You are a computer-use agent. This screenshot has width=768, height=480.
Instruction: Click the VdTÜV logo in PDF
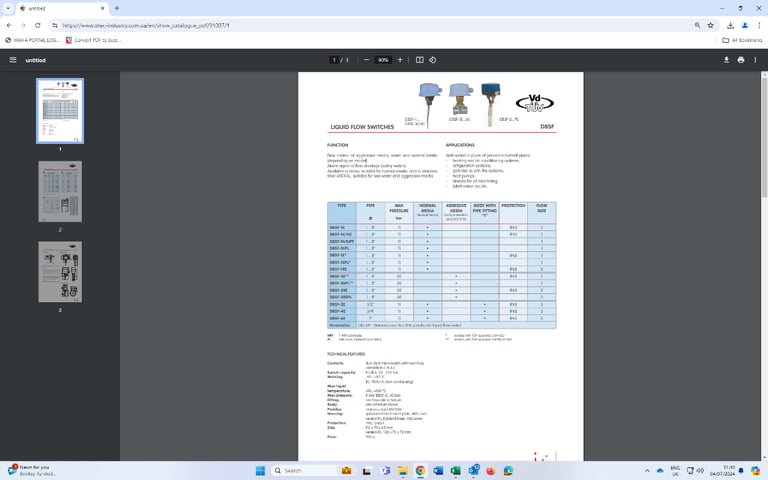click(x=534, y=102)
